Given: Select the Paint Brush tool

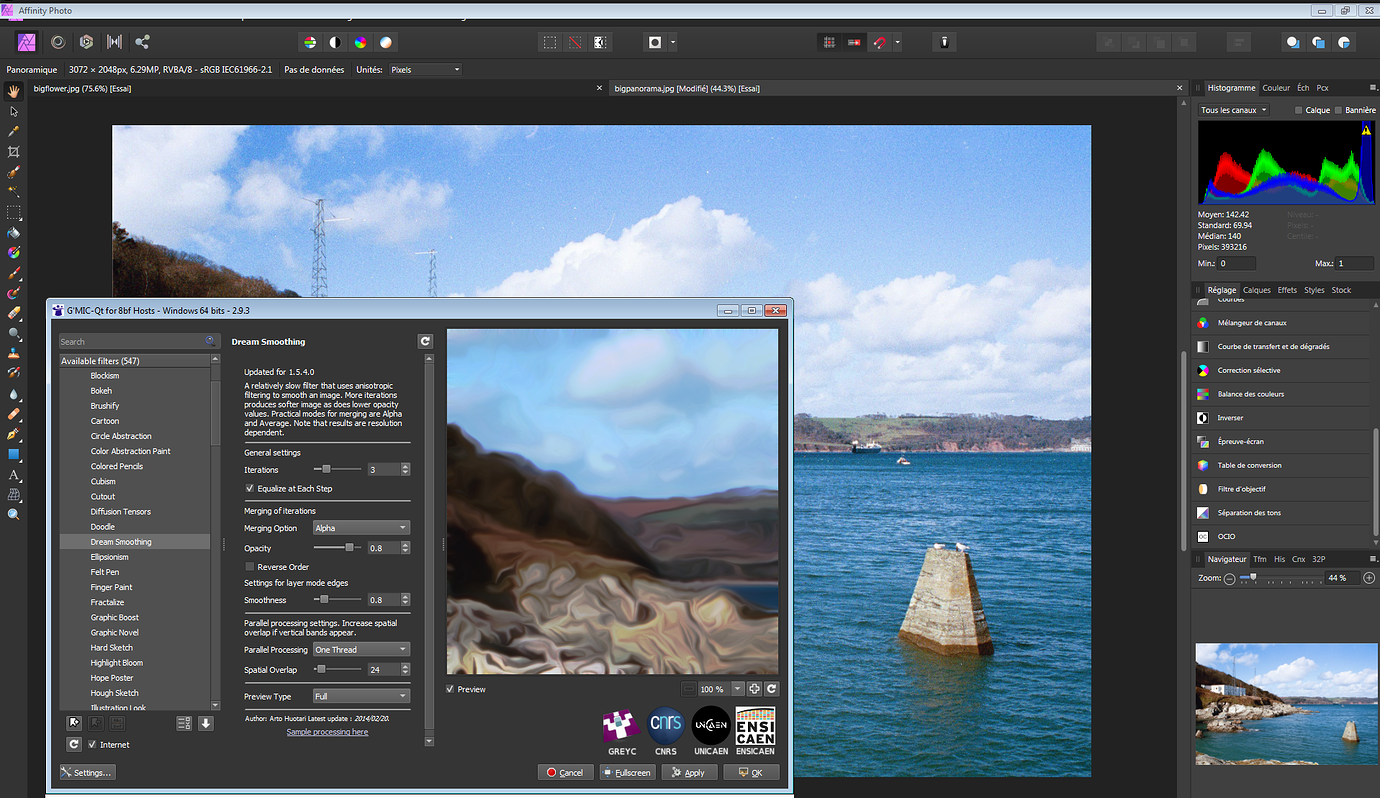Looking at the screenshot, I should [13, 272].
